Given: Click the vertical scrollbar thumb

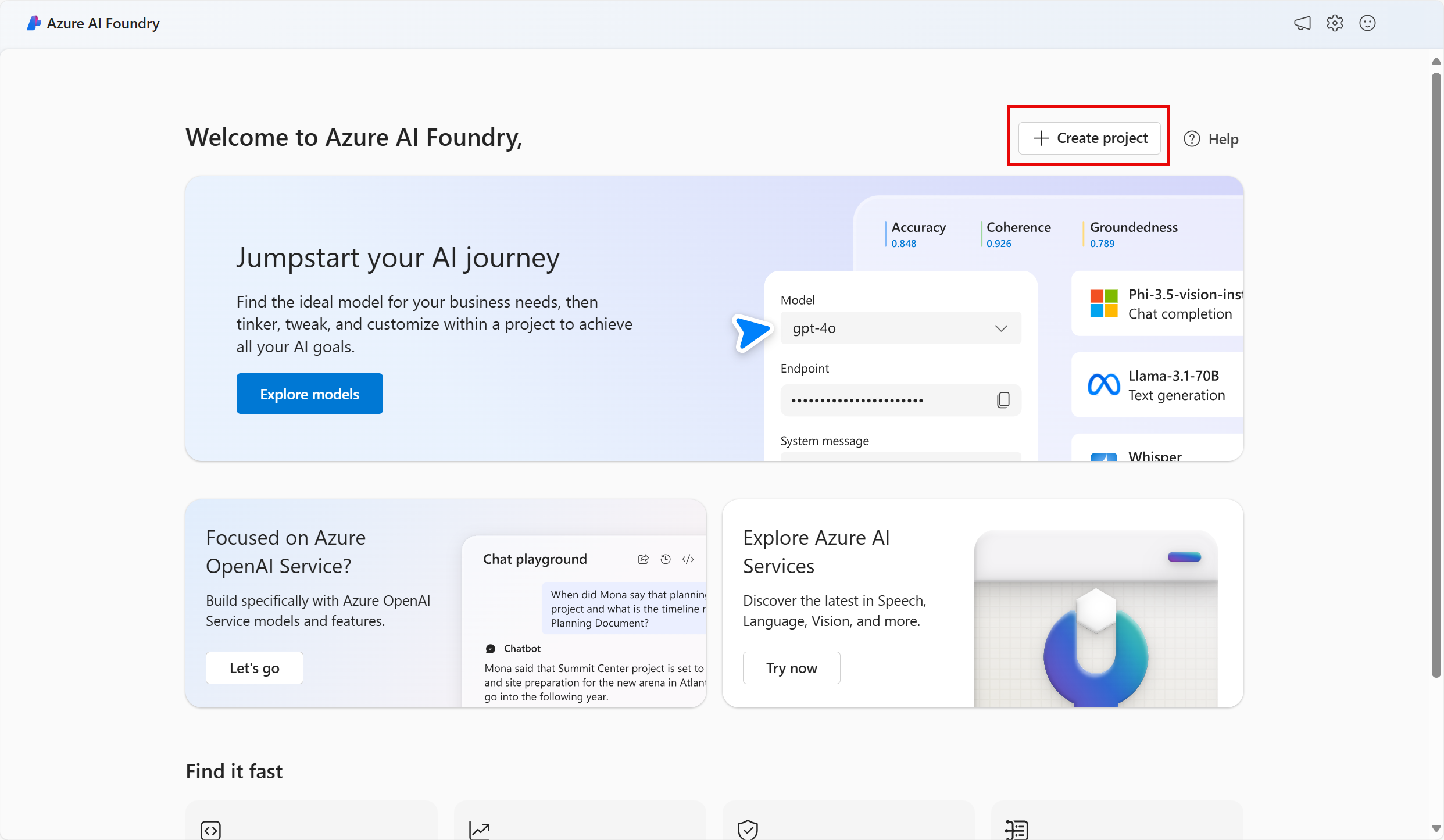Looking at the screenshot, I should pyautogui.click(x=1436, y=375).
